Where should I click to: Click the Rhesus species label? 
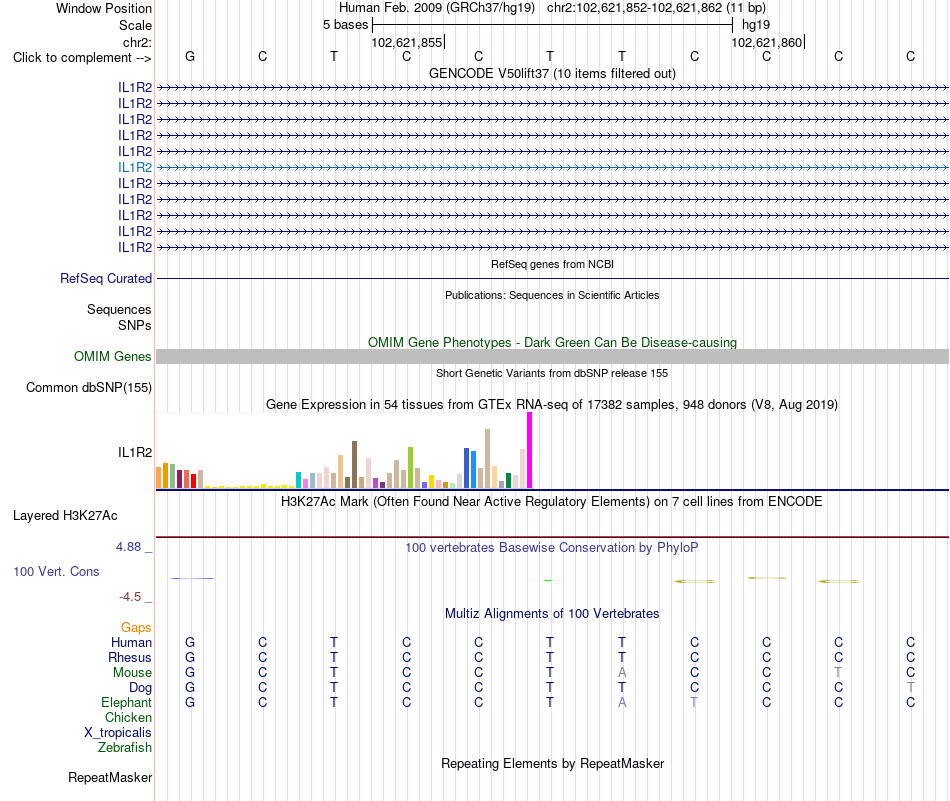130,657
